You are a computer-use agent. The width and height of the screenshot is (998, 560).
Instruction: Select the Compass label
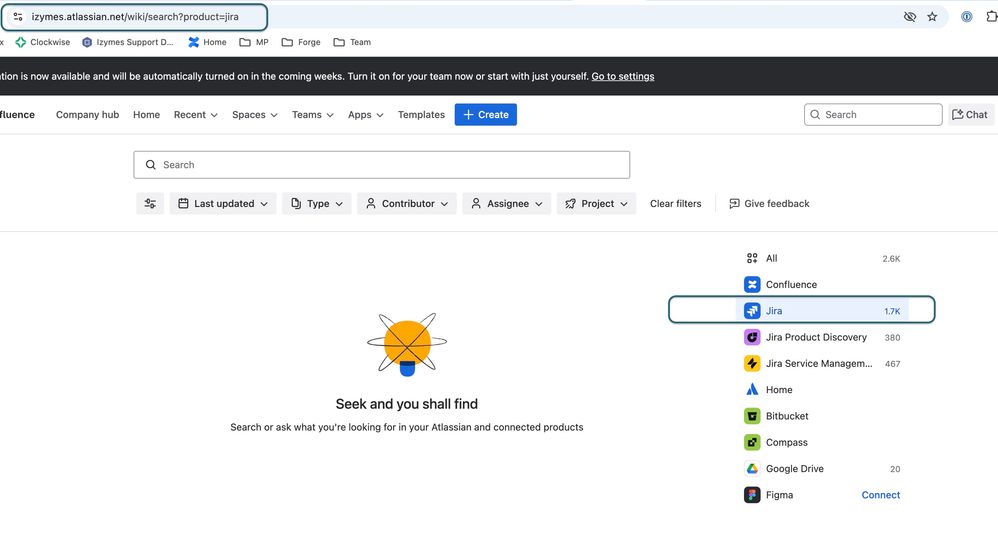[x=787, y=442]
